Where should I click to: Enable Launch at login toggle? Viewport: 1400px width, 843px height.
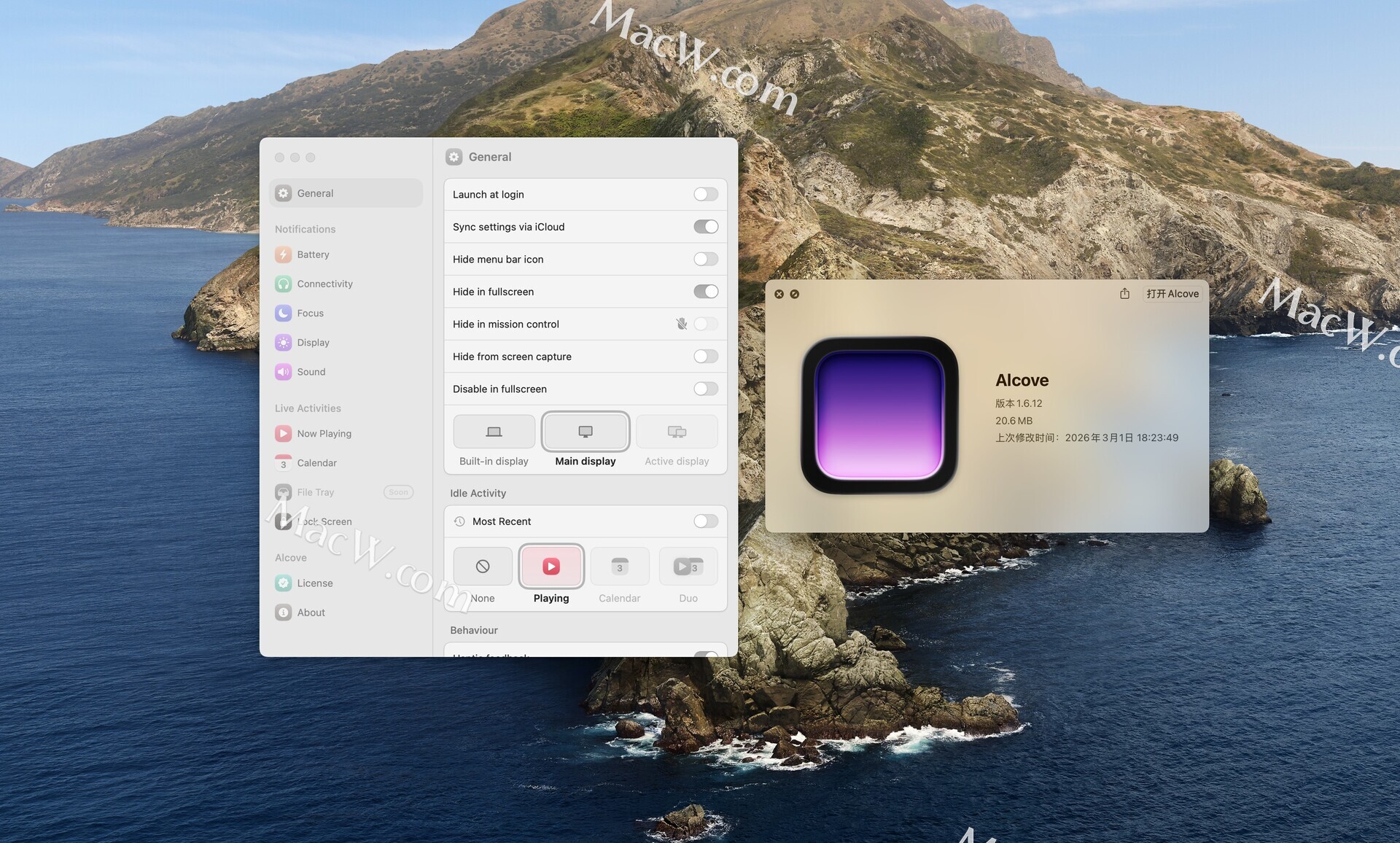click(x=705, y=195)
